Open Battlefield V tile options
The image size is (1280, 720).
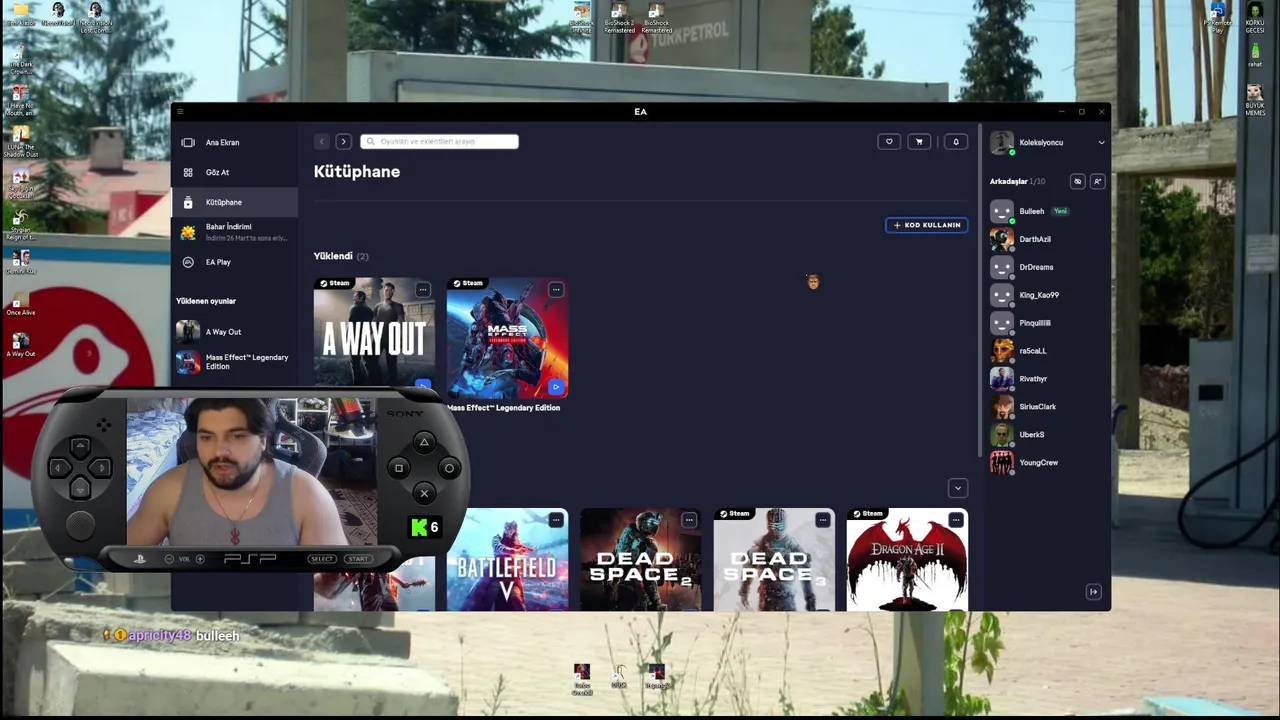pos(556,520)
